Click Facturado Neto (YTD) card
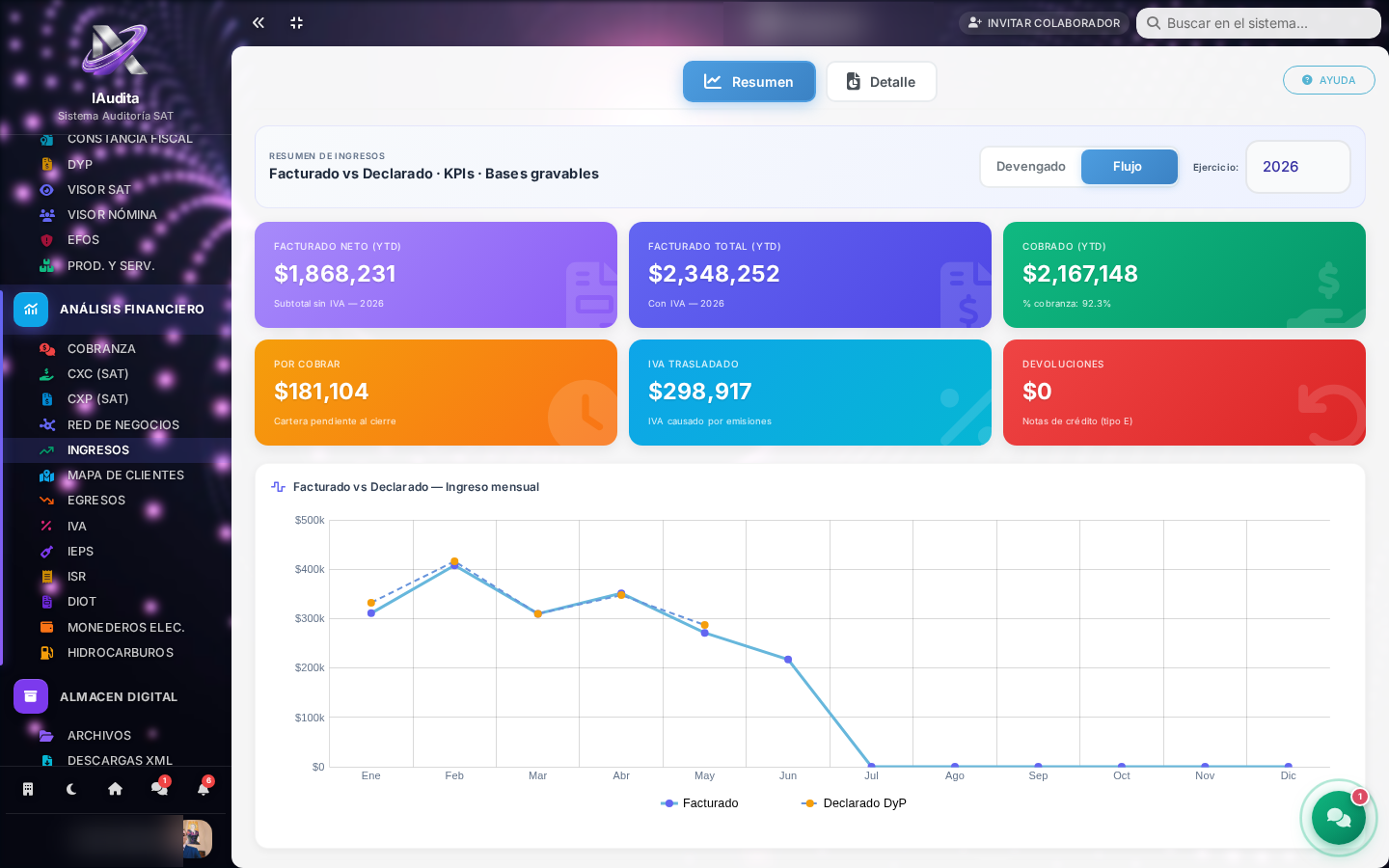The width and height of the screenshot is (1389, 868). pos(436,275)
